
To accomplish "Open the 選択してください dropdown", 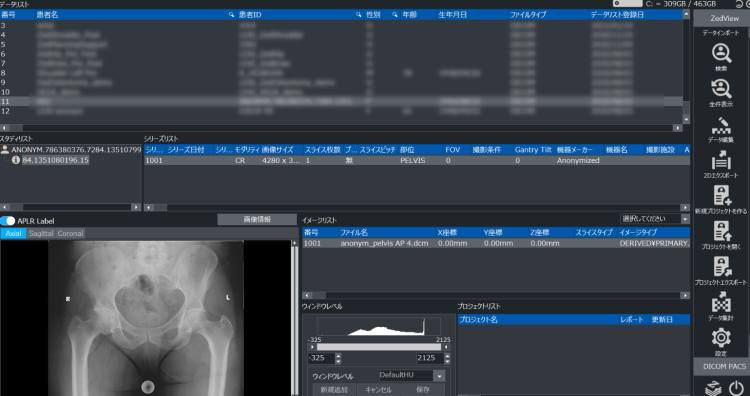I will click(x=655, y=219).
